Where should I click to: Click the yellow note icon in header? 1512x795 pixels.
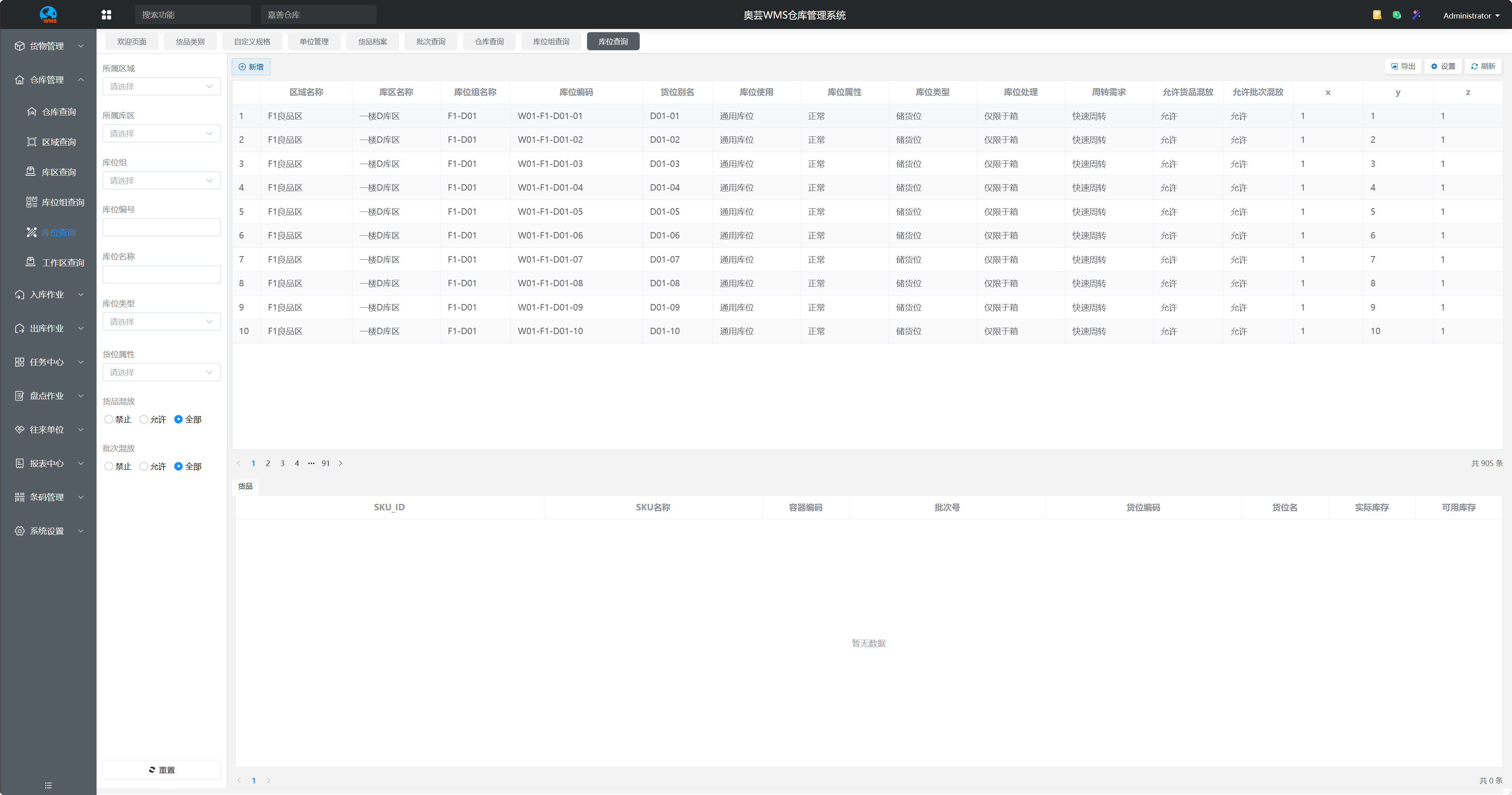click(1377, 14)
